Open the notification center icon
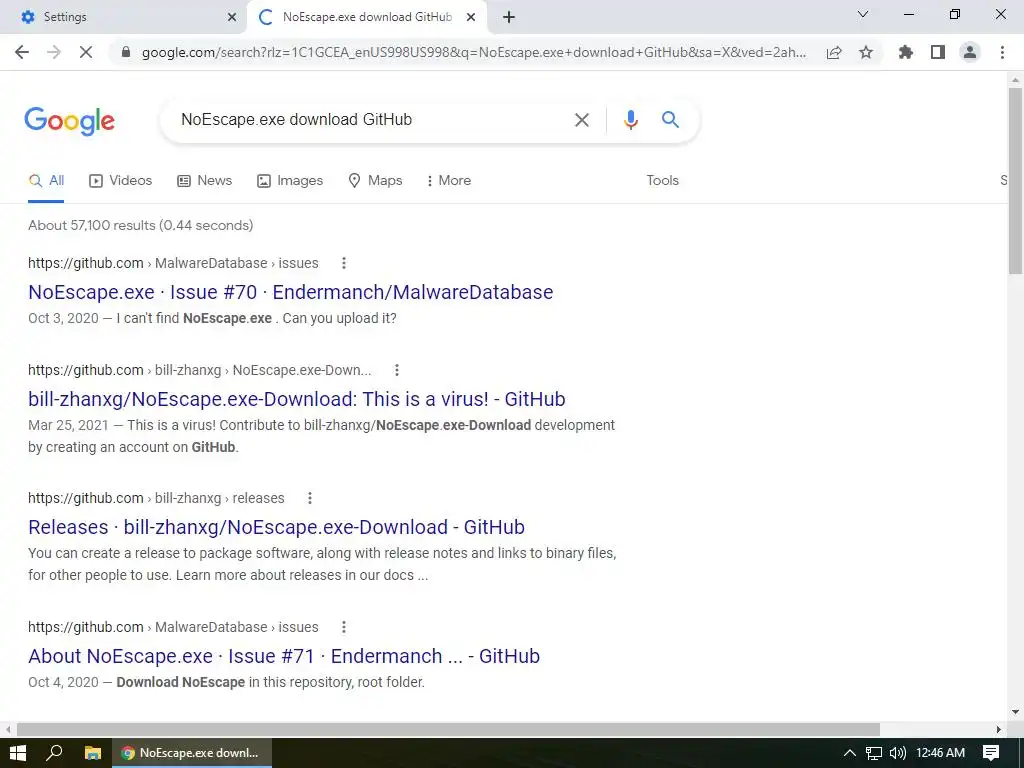This screenshot has width=1024, height=768. coord(991,753)
